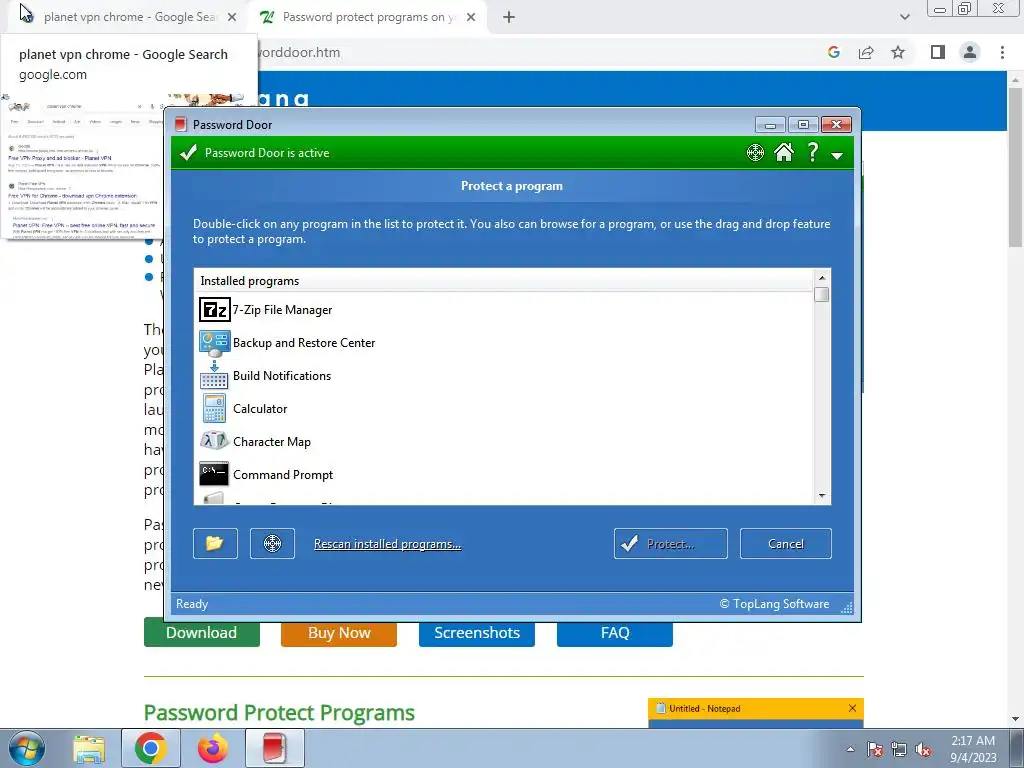The width and height of the screenshot is (1024, 768).
Task: Select the Character Map icon
Action: click(x=214, y=441)
